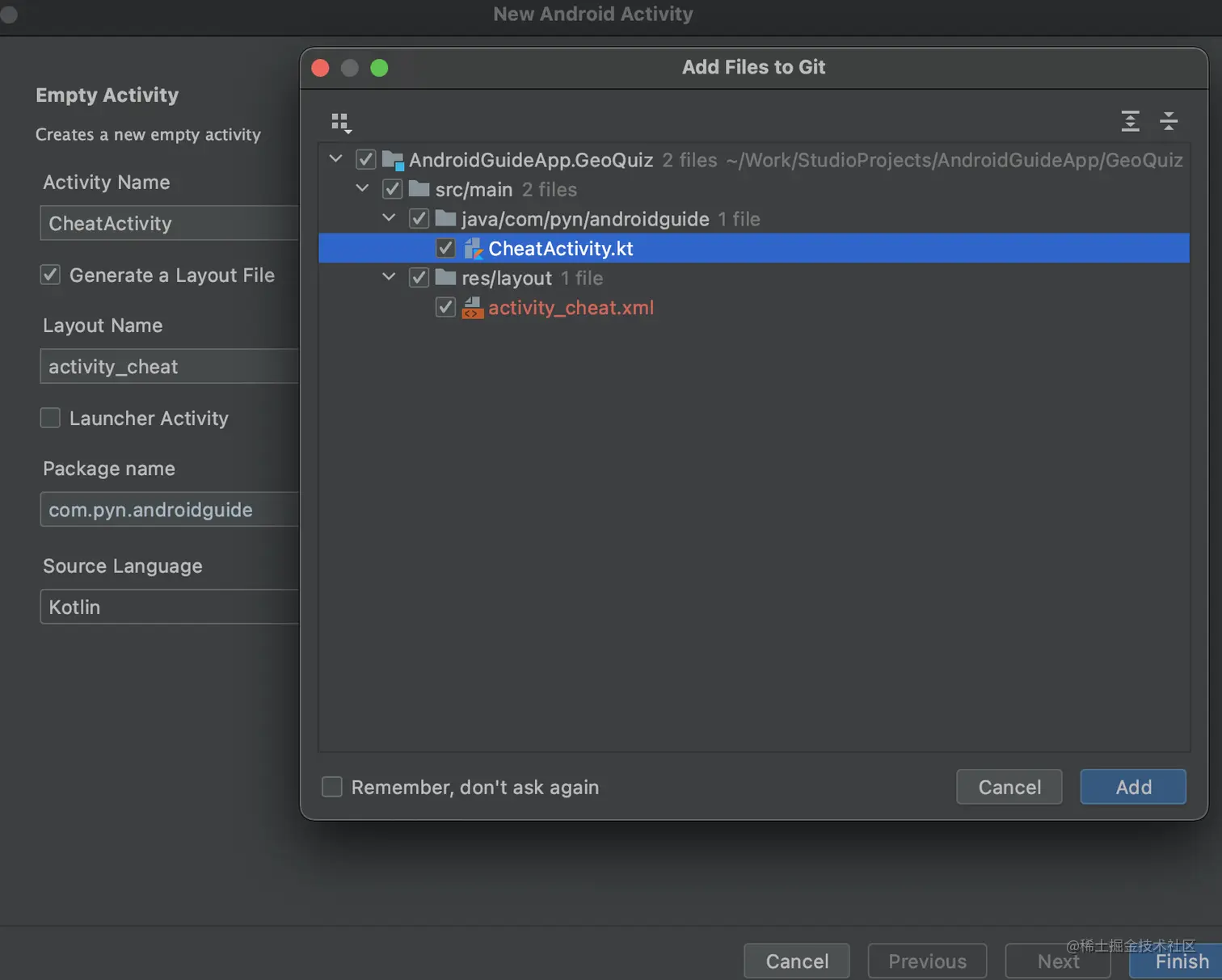
Task: Cancel the Add Files to Git dialog
Action: (x=1009, y=787)
